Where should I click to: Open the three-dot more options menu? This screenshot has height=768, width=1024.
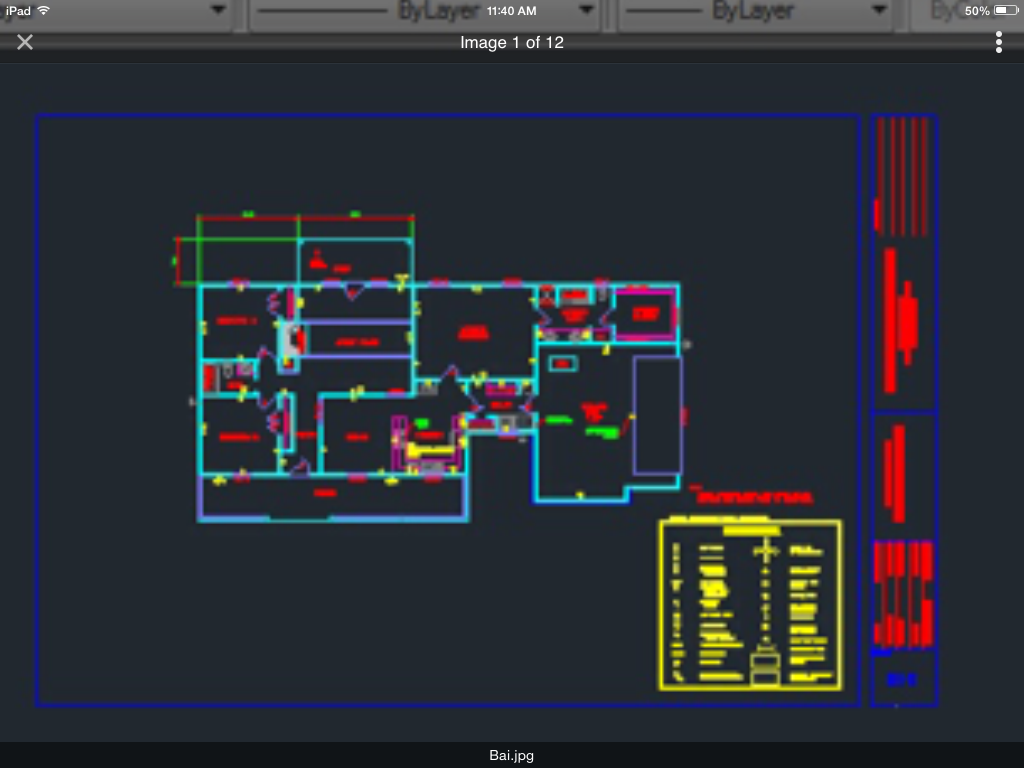click(x=998, y=42)
